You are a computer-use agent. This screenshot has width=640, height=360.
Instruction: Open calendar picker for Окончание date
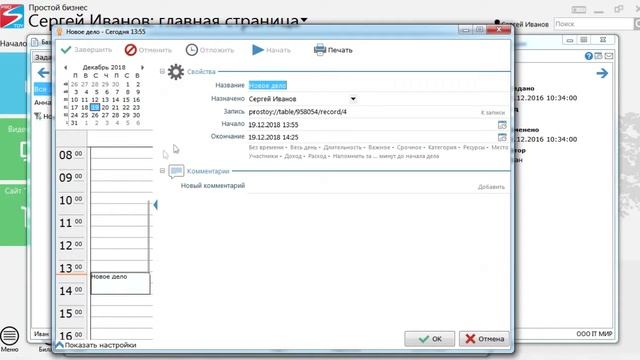(x=502, y=137)
